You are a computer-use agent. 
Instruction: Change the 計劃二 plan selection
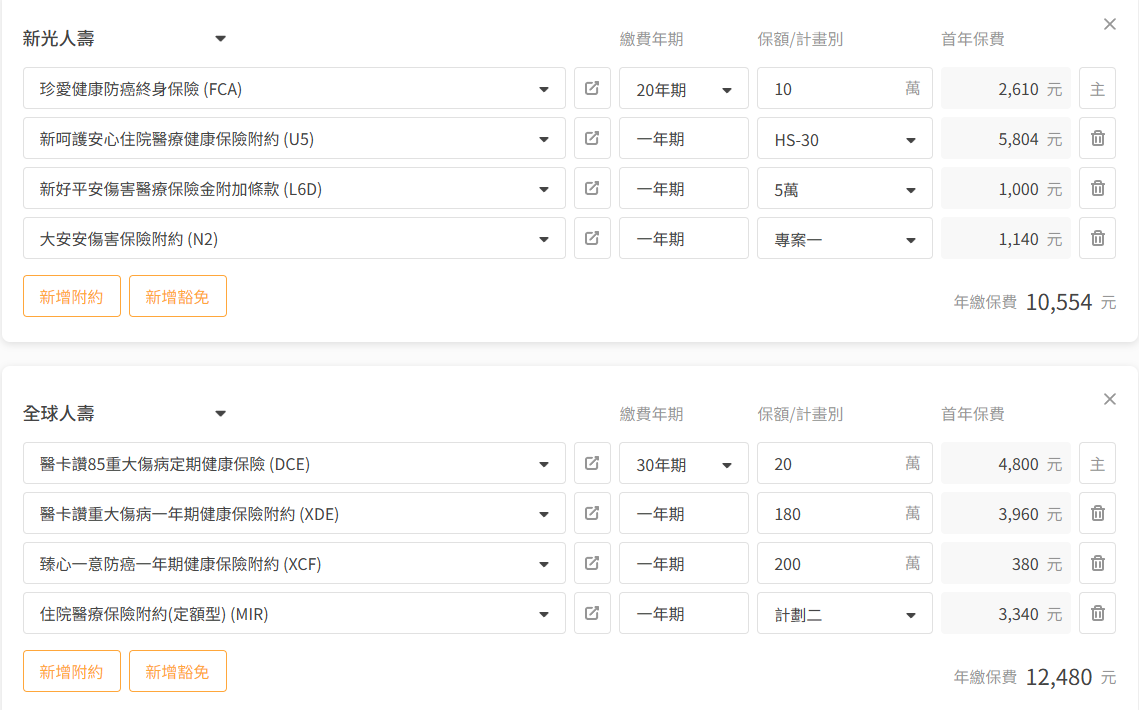844,614
